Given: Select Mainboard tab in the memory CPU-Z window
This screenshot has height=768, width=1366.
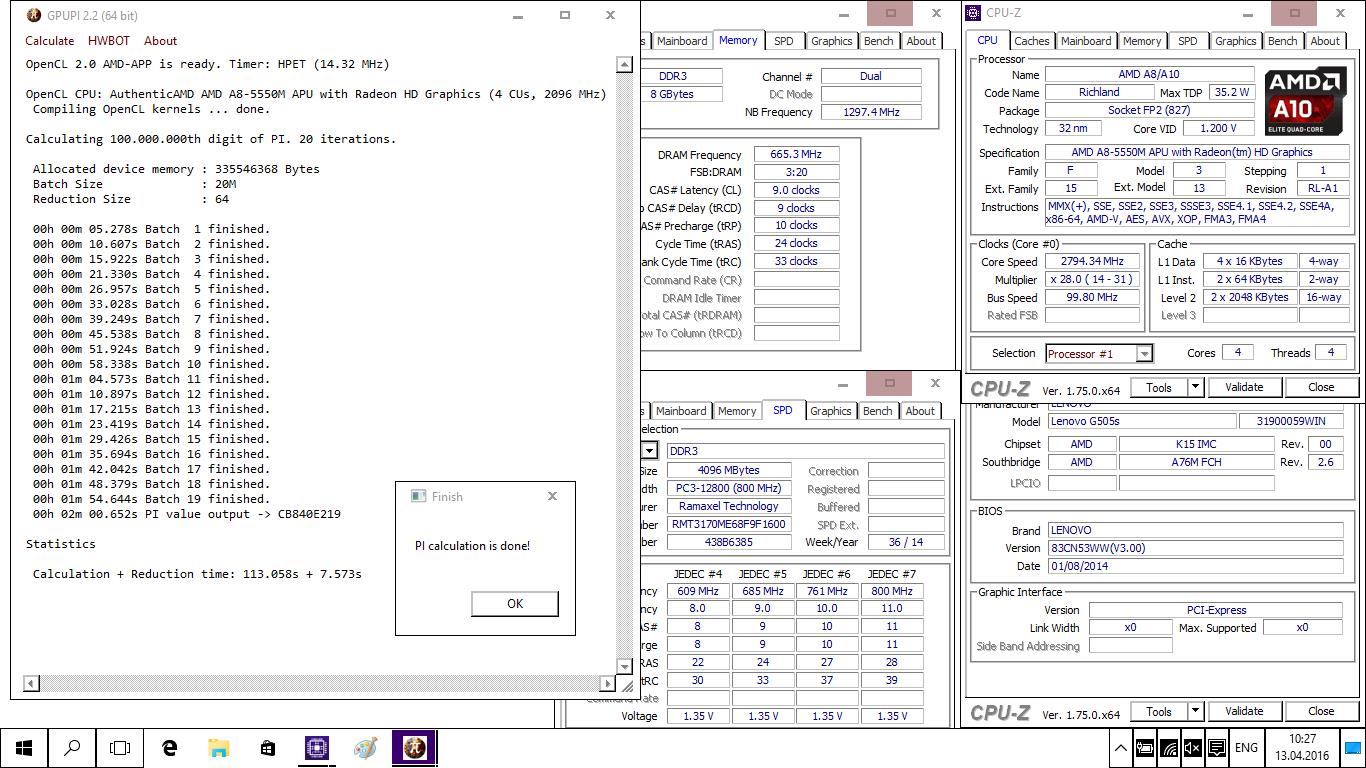Looking at the screenshot, I should [682, 41].
